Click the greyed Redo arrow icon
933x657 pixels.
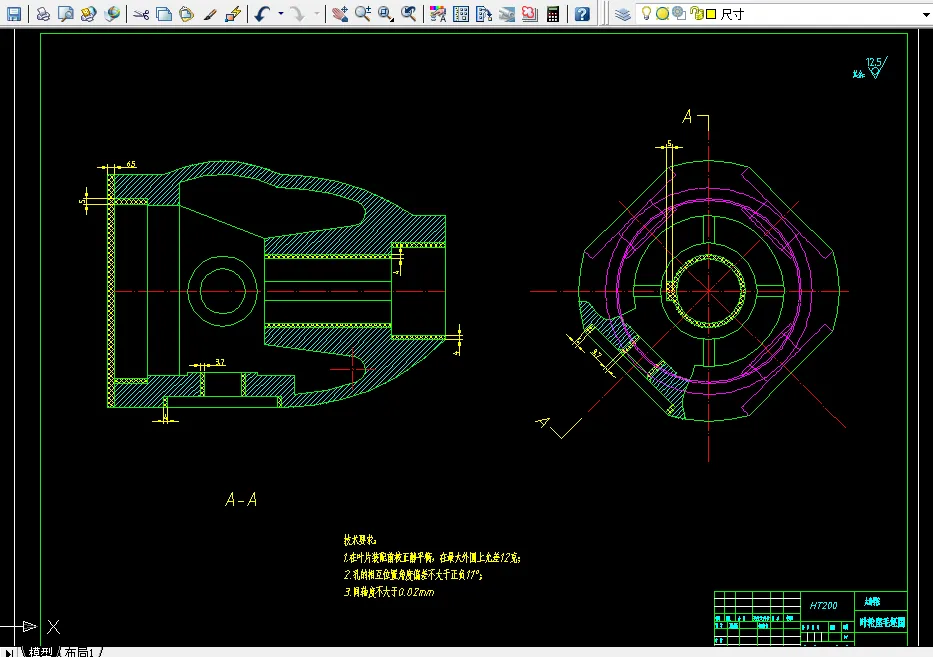coord(298,14)
